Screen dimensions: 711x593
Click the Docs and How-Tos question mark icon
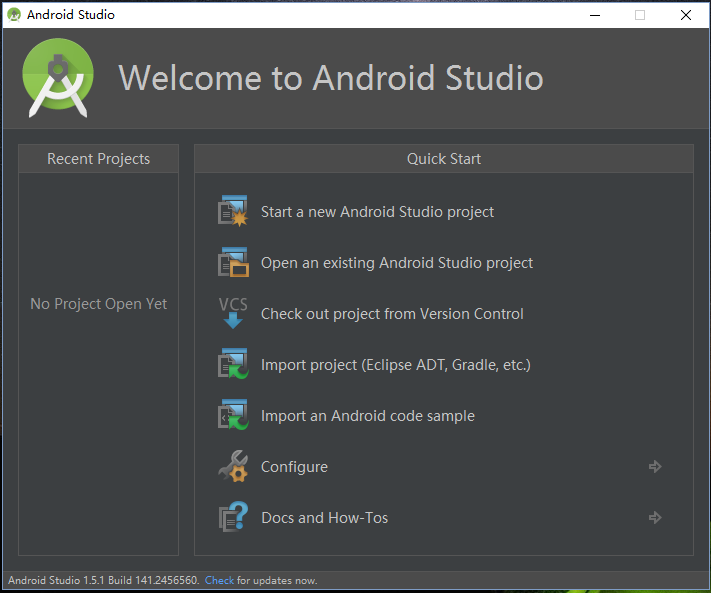[233, 517]
